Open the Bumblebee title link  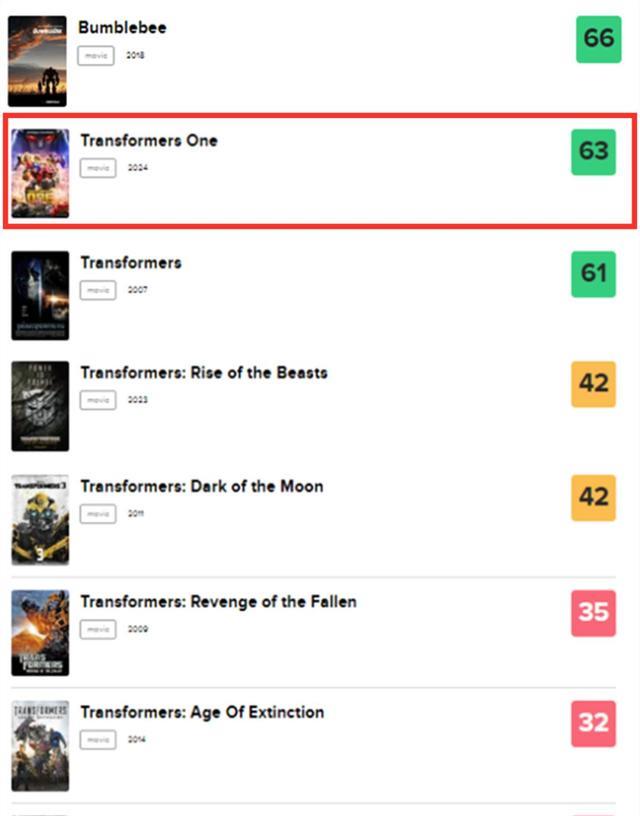(x=122, y=28)
